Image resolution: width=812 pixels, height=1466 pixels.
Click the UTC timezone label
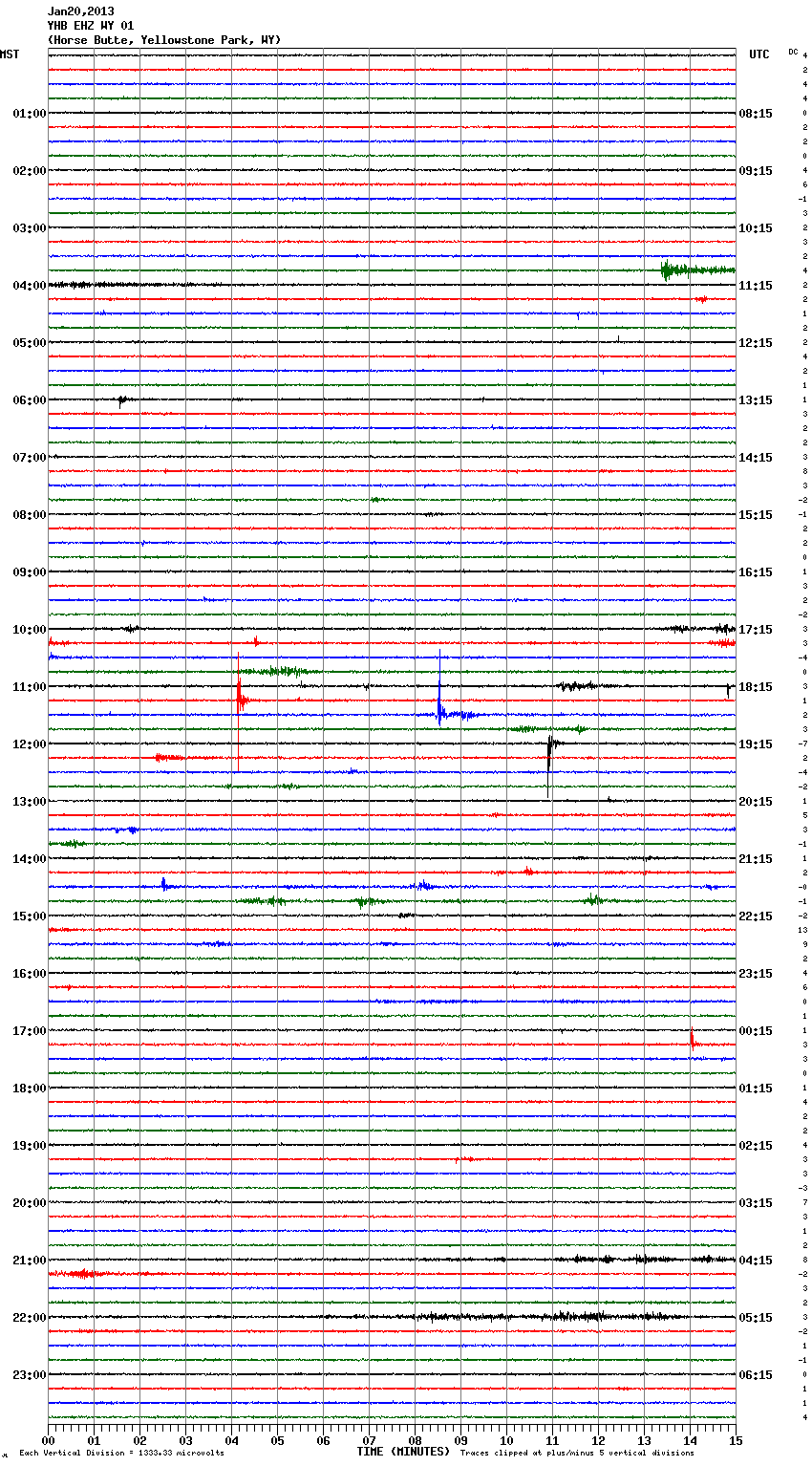pos(759,54)
